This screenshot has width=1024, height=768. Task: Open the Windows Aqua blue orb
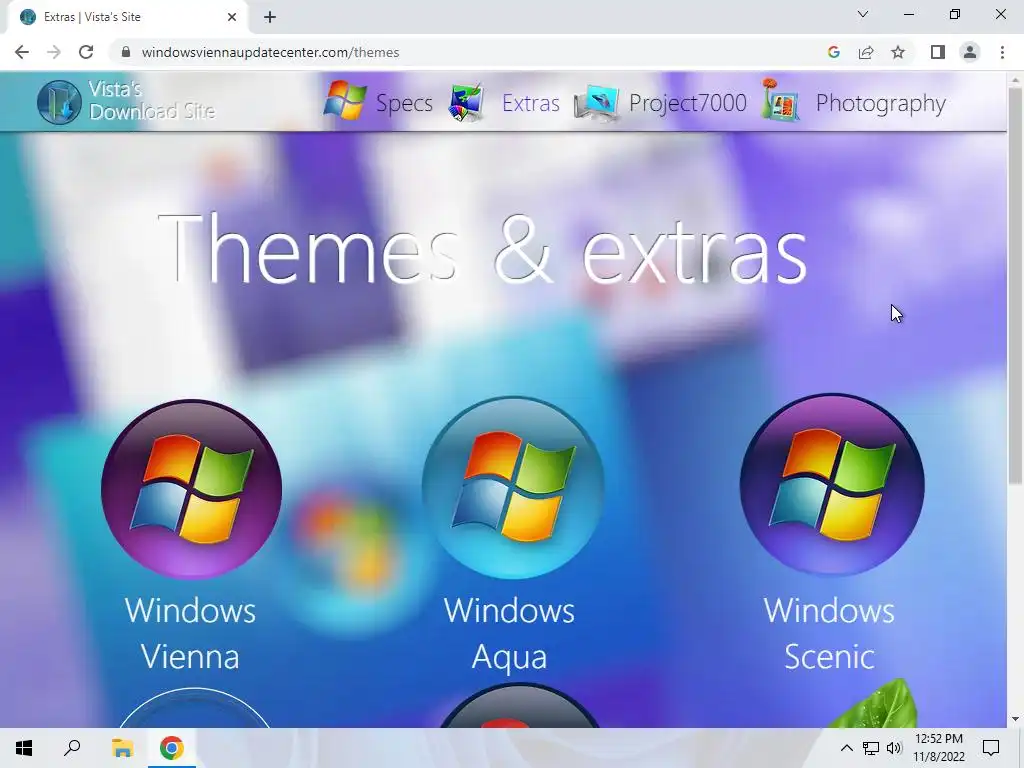(513, 487)
